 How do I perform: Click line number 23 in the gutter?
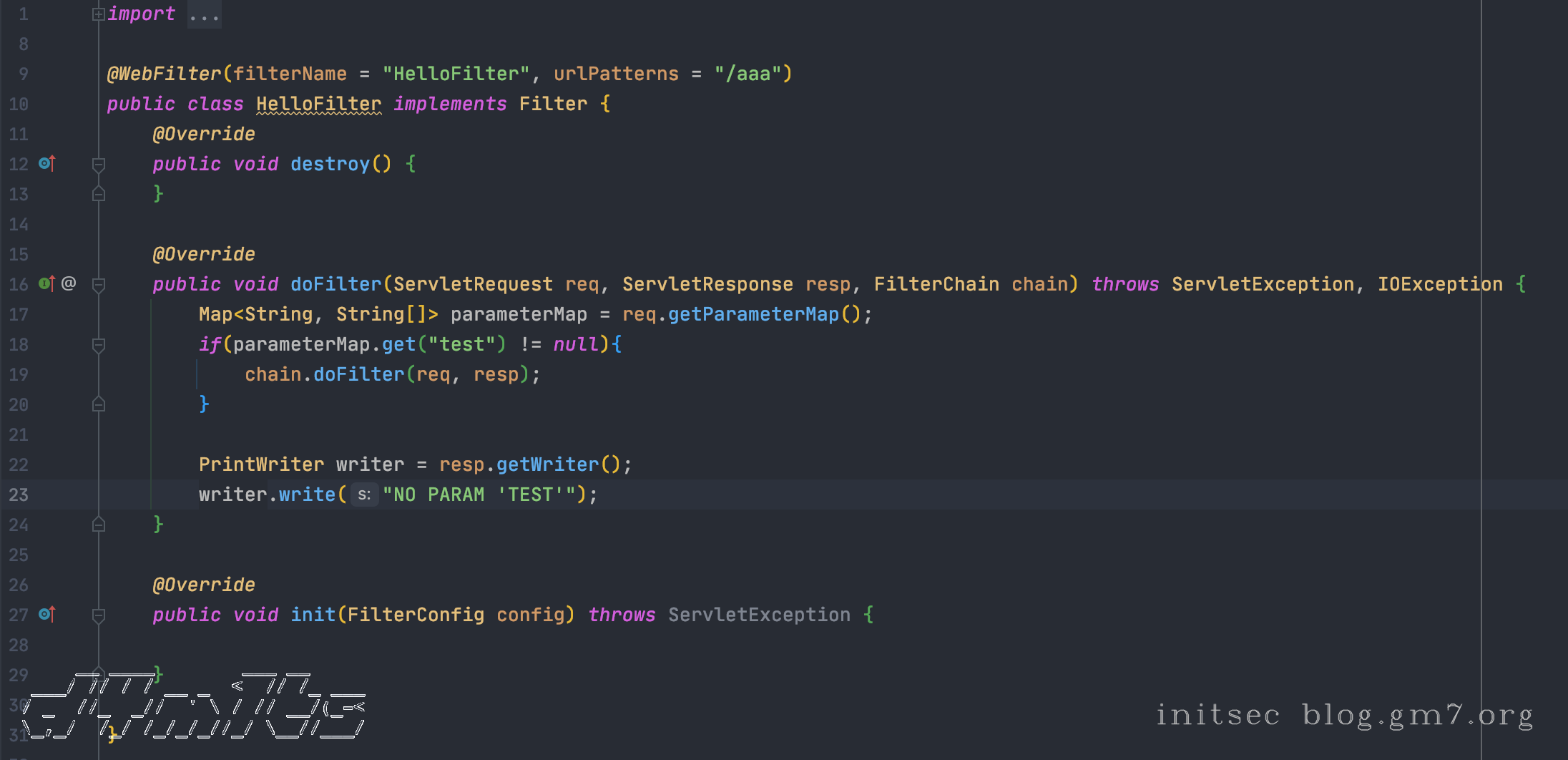click(19, 495)
